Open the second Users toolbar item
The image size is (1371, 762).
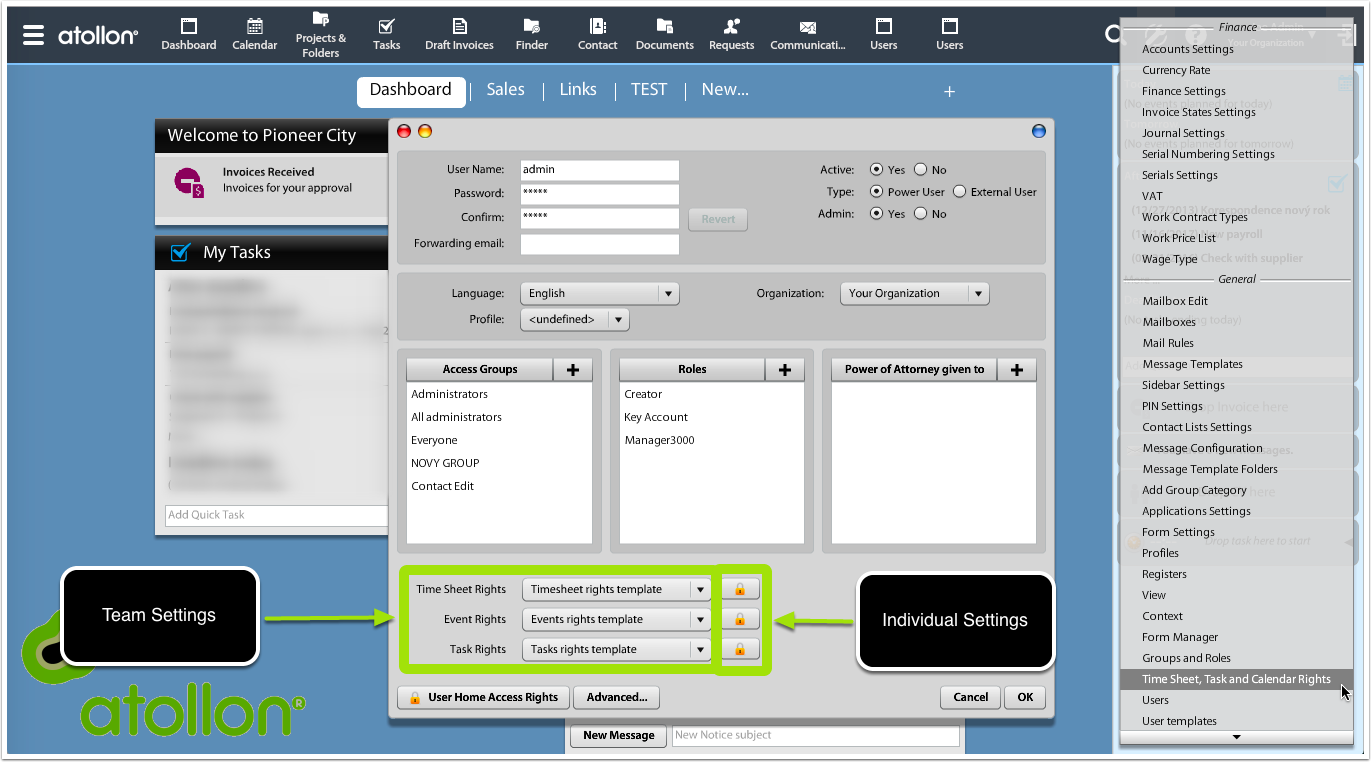(x=950, y=34)
